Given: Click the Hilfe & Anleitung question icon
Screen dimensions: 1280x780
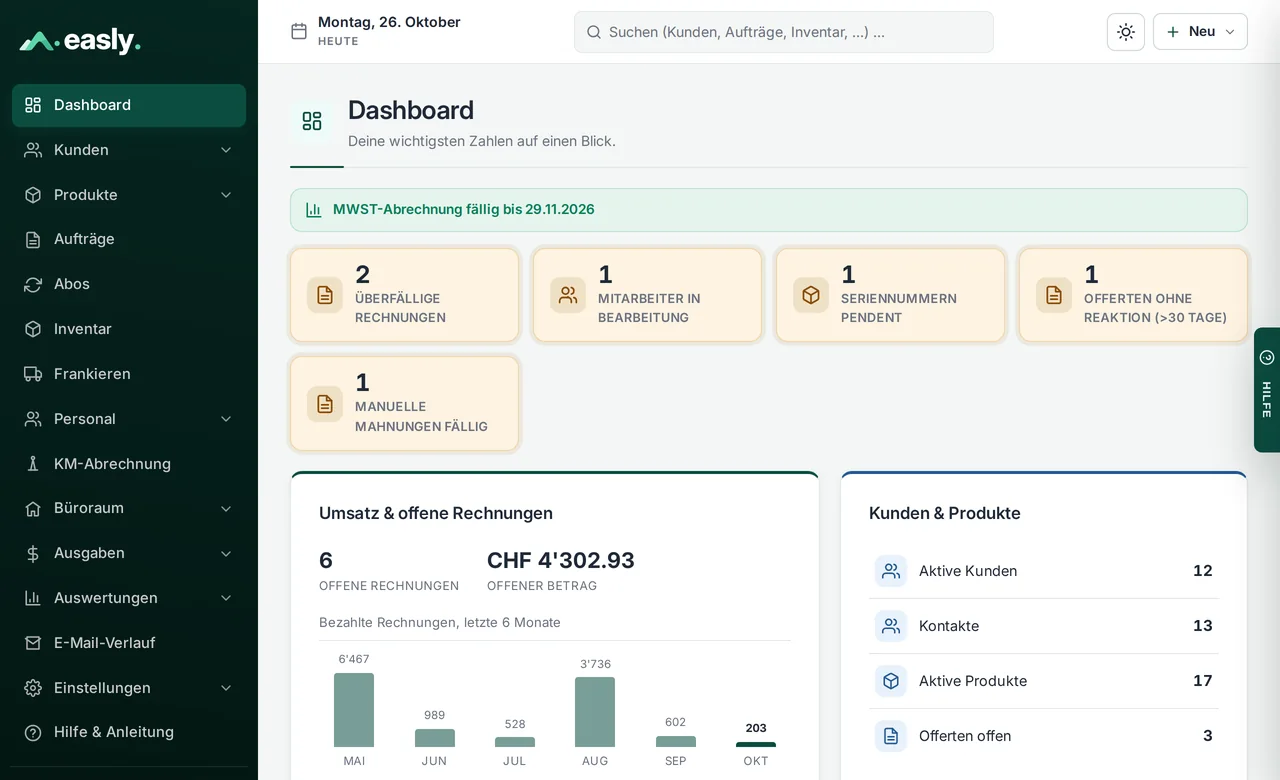Looking at the screenshot, I should [x=33, y=732].
